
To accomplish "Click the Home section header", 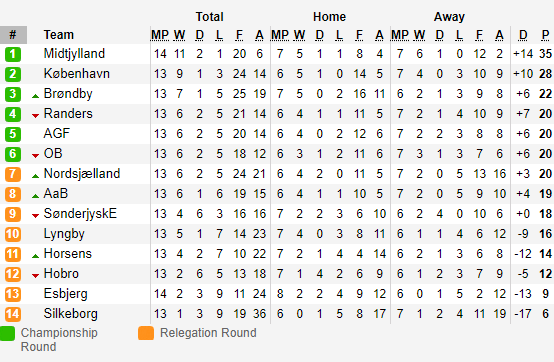I will point(329,17).
